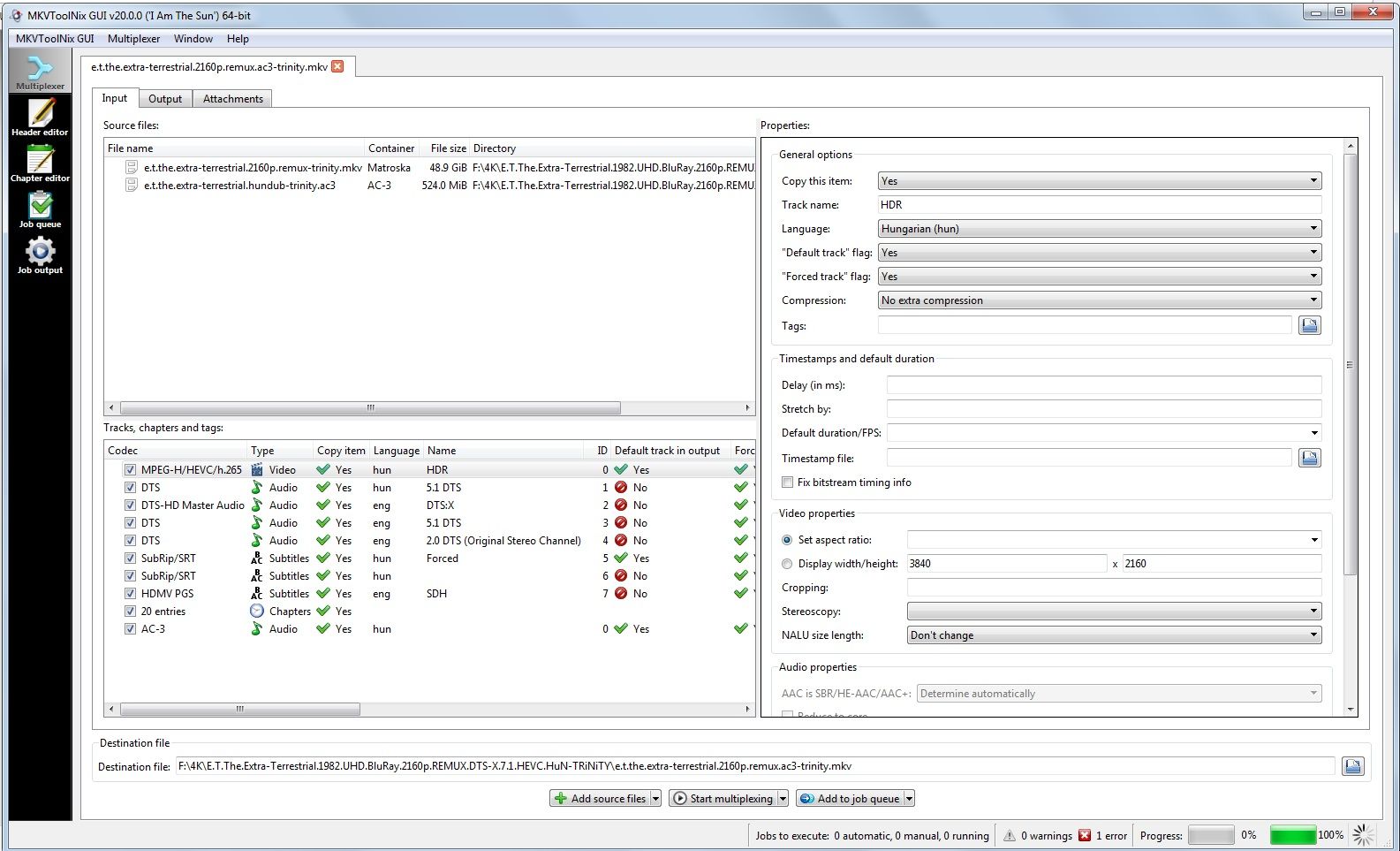Open the Chapter editor tool
The width and height of the screenshot is (1400, 851).
coord(40,163)
